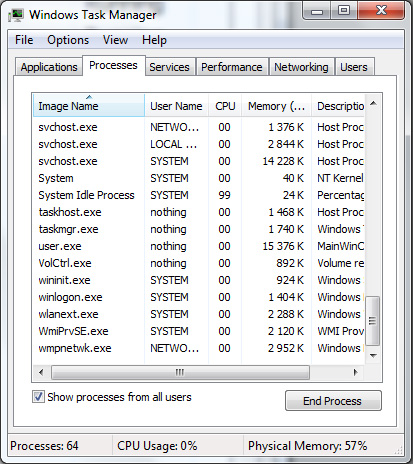Sort by Memory column header
The image size is (413, 464).
276,106
